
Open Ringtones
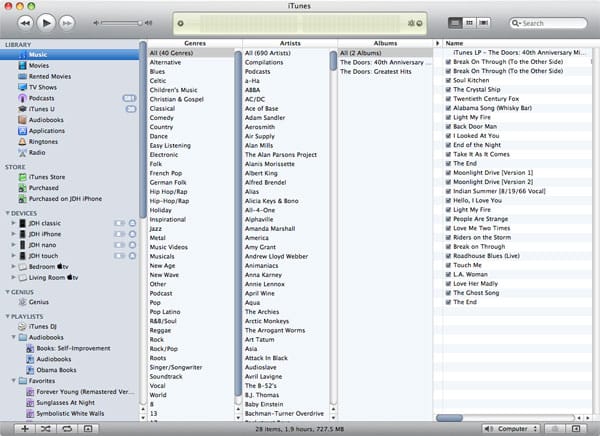(43, 142)
